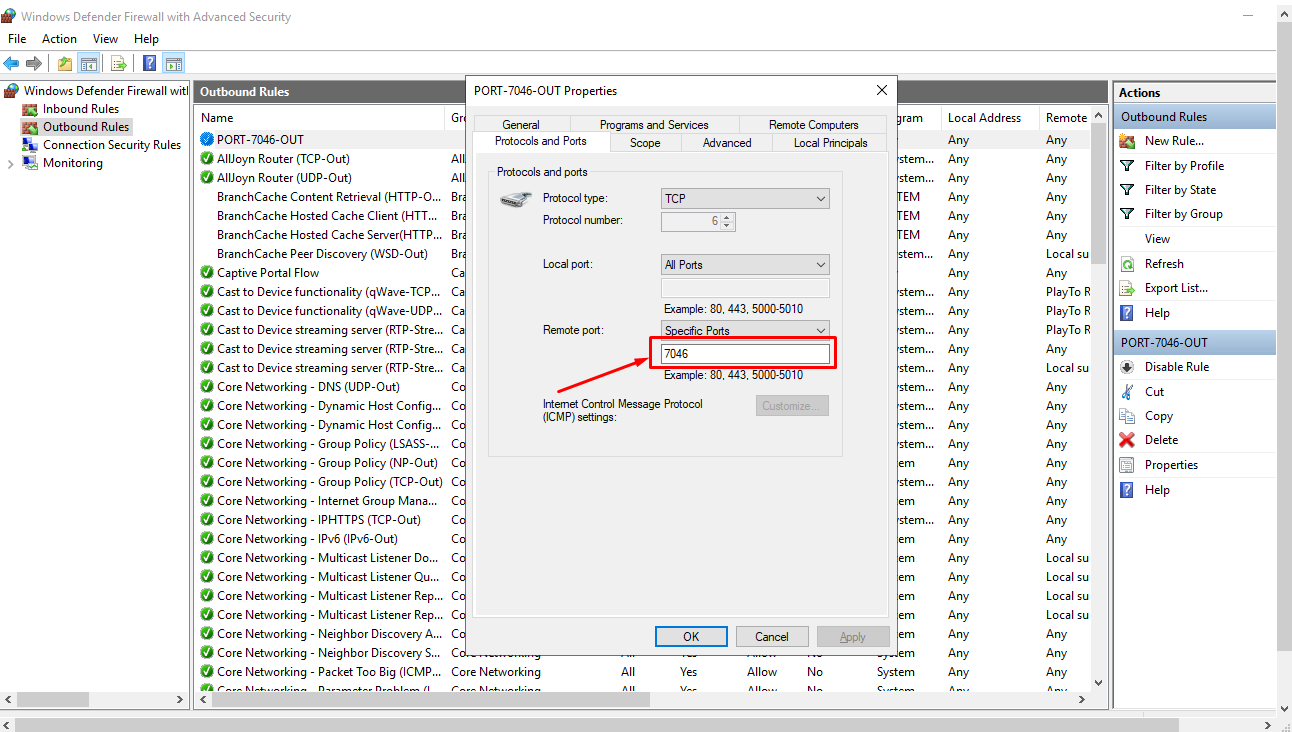This screenshot has height=732, width=1292.
Task: Click the Refresh icon in Actions pane
Action: click(1127, 264)
